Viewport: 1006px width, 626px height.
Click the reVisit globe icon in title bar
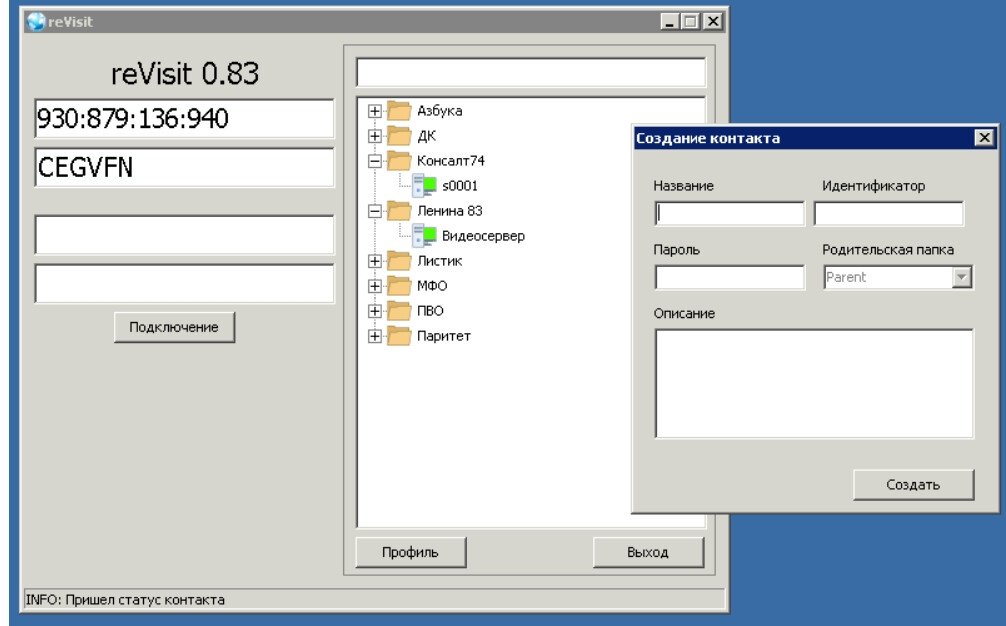pyautogui.click(x=36, y=21)
